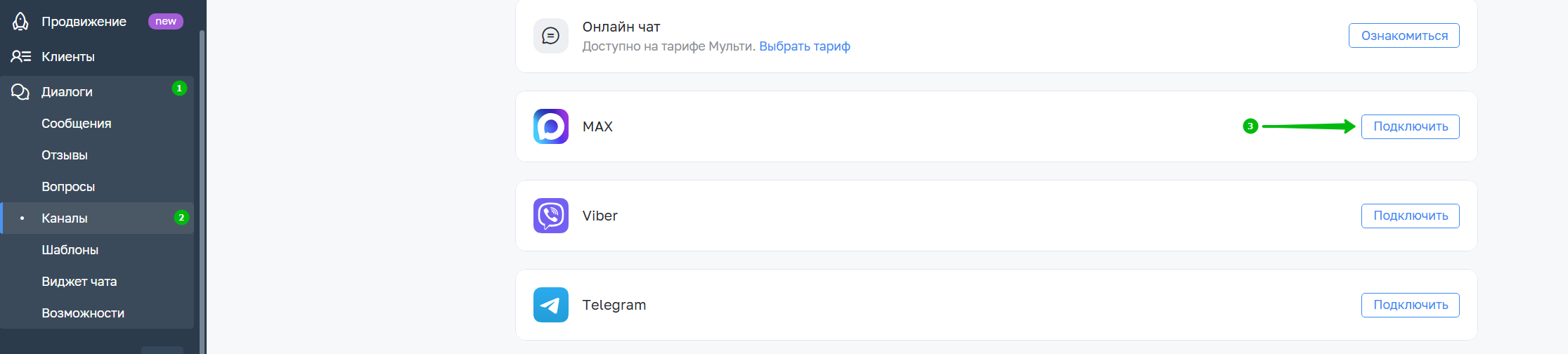This screenshot has width=1568, height=354.
Task: Select the Каналы menu item
Action: (x=65, y=218)
